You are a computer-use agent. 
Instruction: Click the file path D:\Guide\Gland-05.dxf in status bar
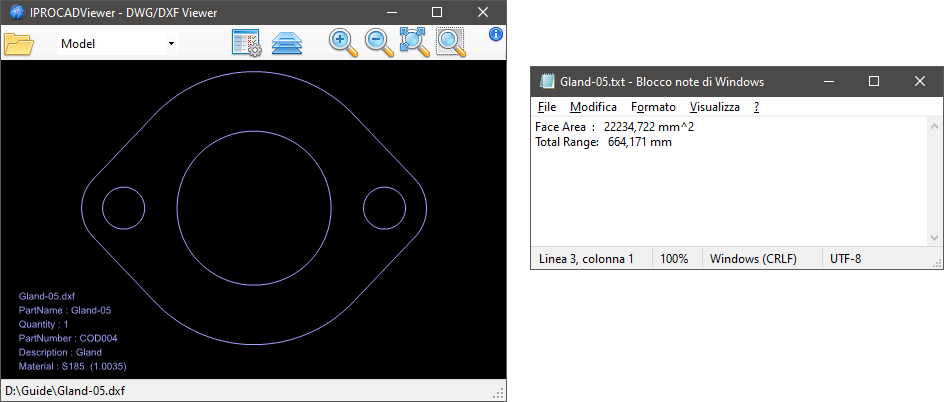tap(65, 391)
